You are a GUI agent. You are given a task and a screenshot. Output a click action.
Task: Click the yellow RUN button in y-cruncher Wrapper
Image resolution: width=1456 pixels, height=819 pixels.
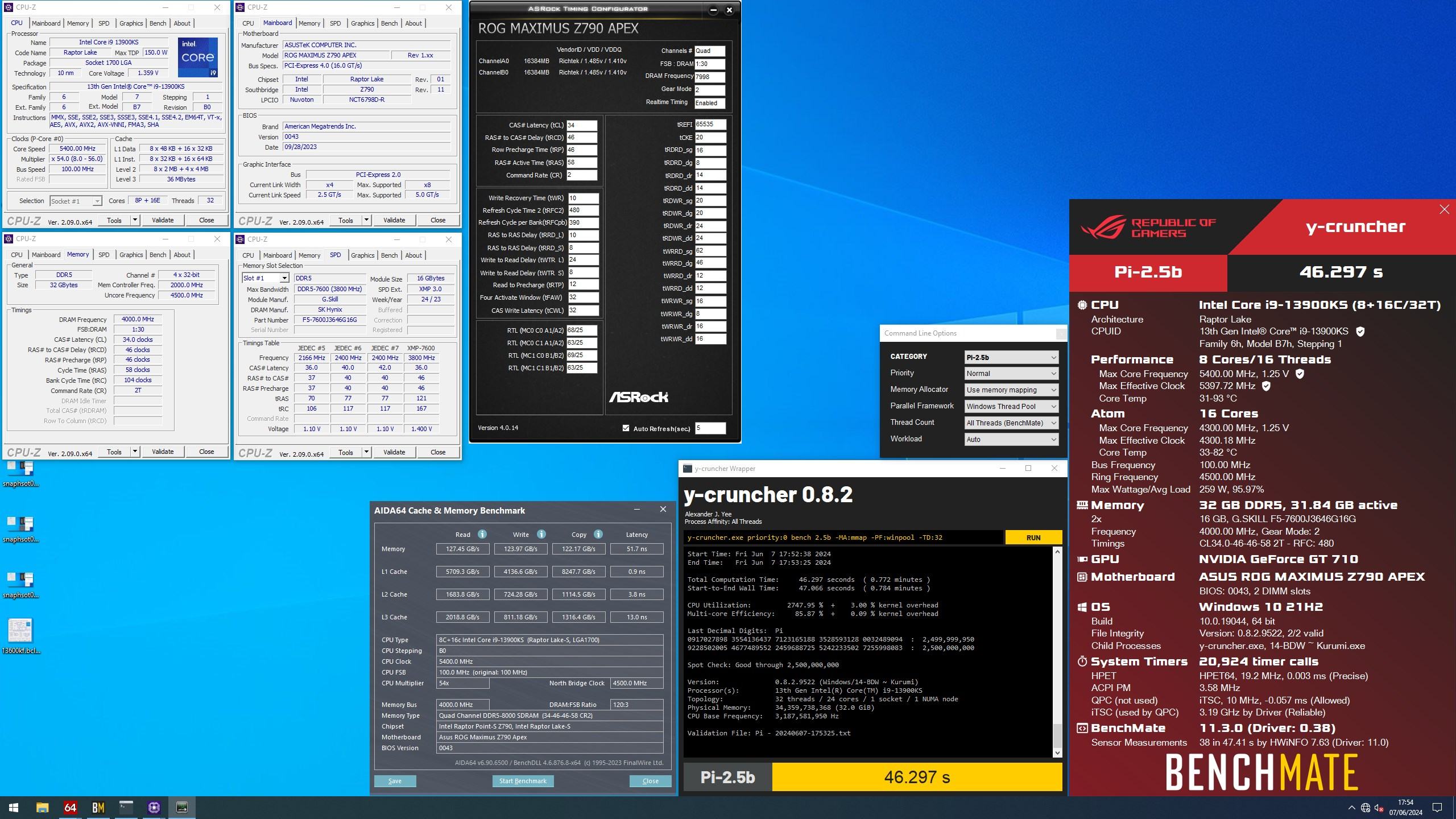click(x=1033, y=537)
